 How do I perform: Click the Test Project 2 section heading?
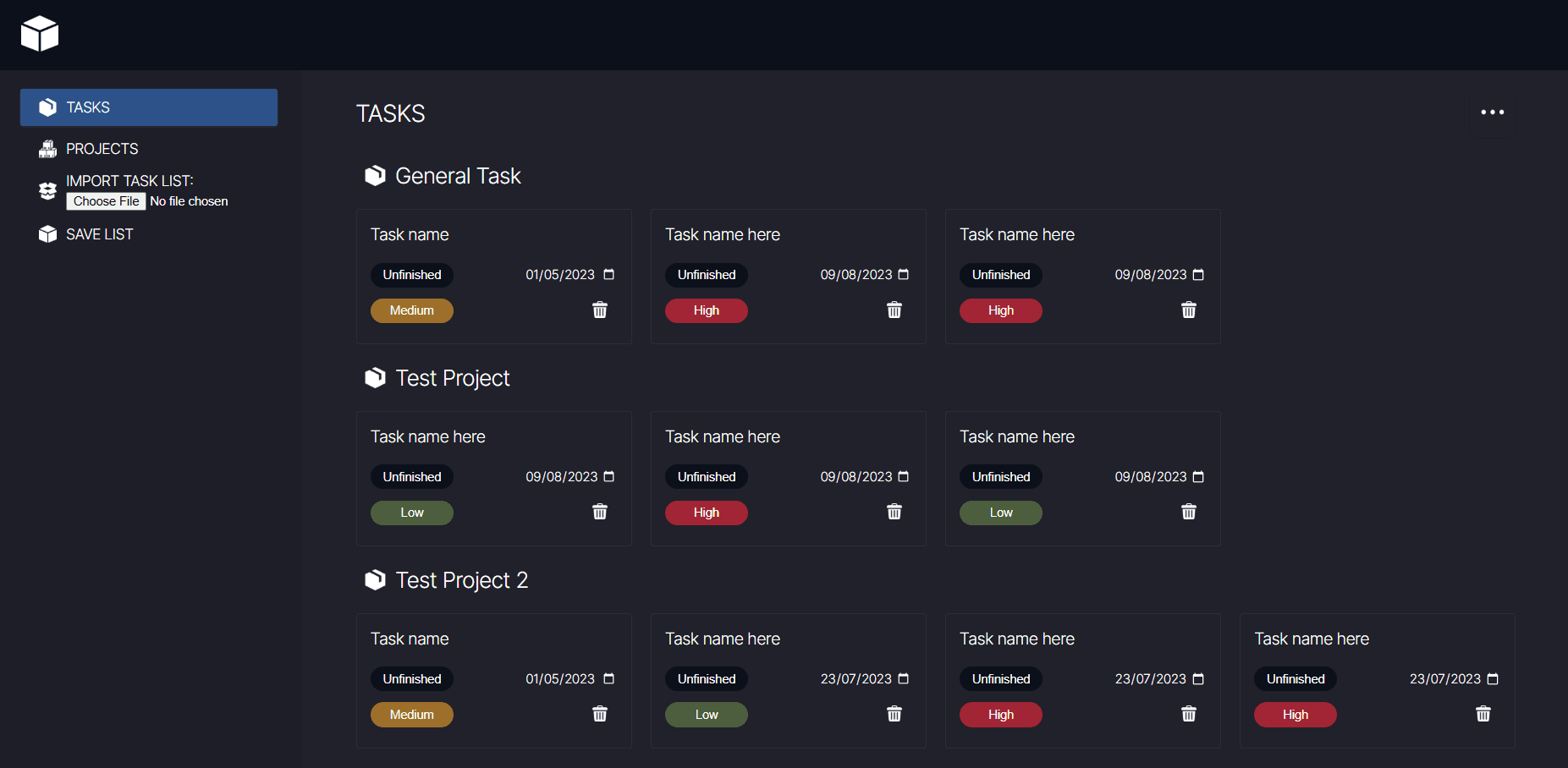462,580
